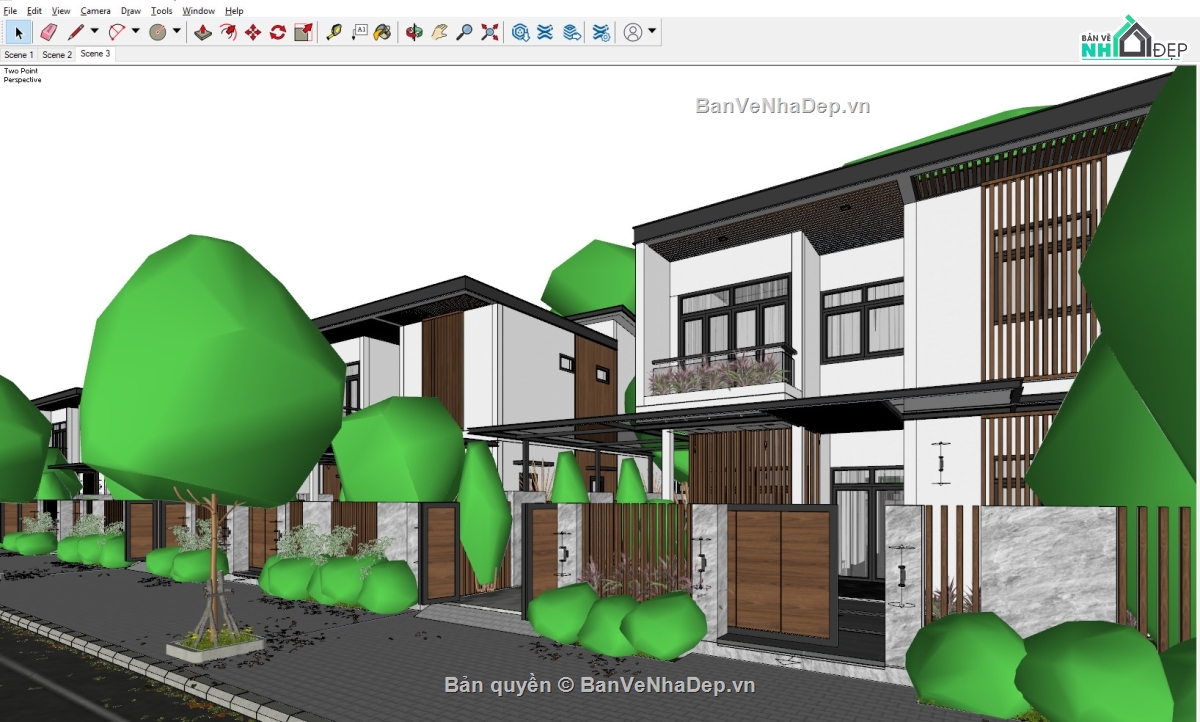Select the Move tool
Image resolution: width=1200 pixels, height=722 pixels.
(253, 31)
